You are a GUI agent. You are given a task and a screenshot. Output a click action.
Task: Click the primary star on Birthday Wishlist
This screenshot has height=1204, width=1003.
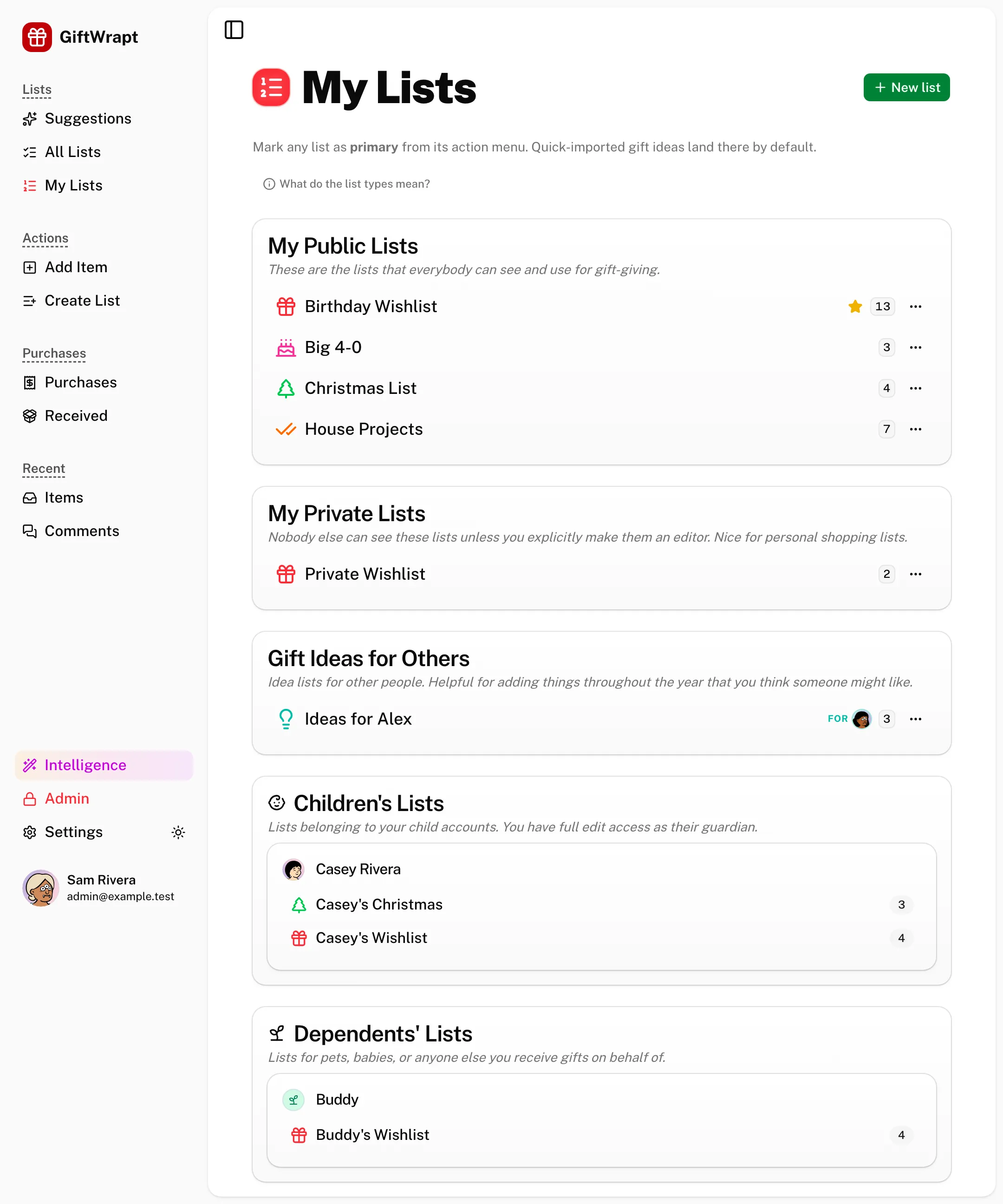(855, 306)
